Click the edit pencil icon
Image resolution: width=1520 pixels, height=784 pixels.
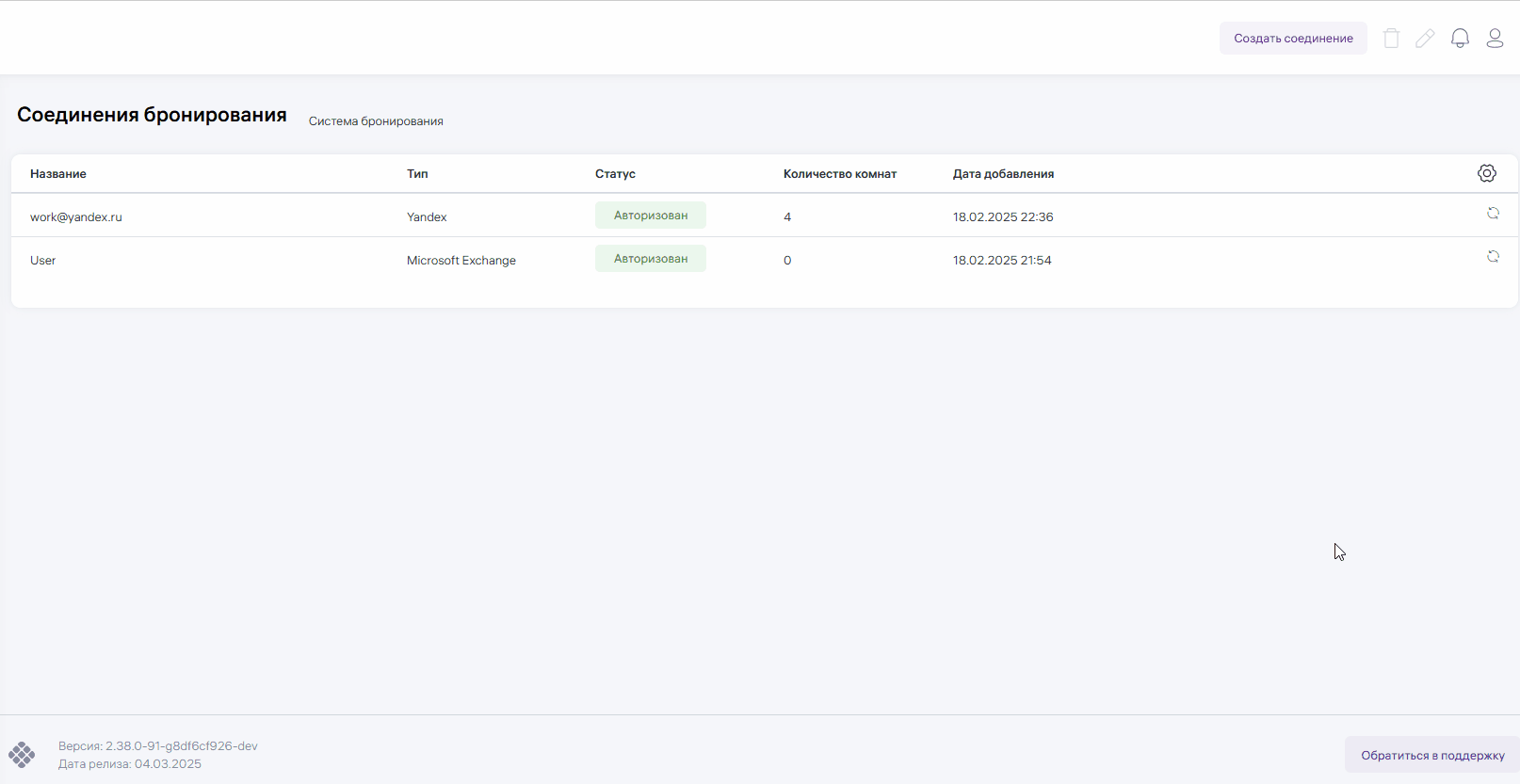1425,39
